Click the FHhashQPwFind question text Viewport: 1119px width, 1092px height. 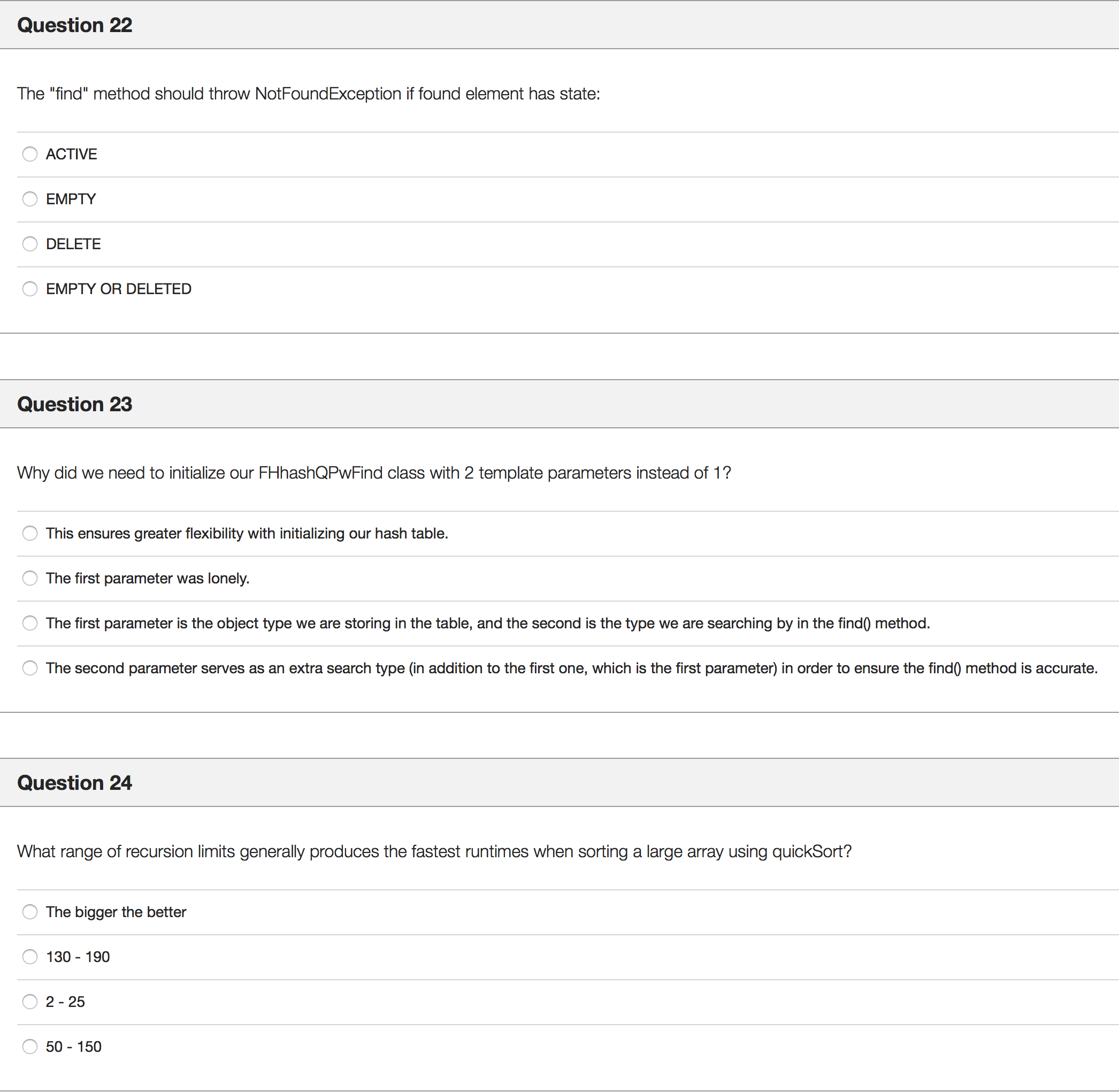(373, 473)
